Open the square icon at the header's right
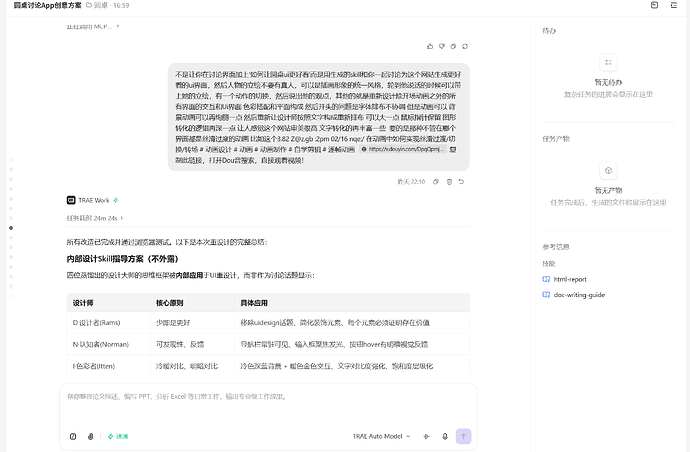Image resolution: width=690 pixels, height=452 pixels. pos(654,5)
